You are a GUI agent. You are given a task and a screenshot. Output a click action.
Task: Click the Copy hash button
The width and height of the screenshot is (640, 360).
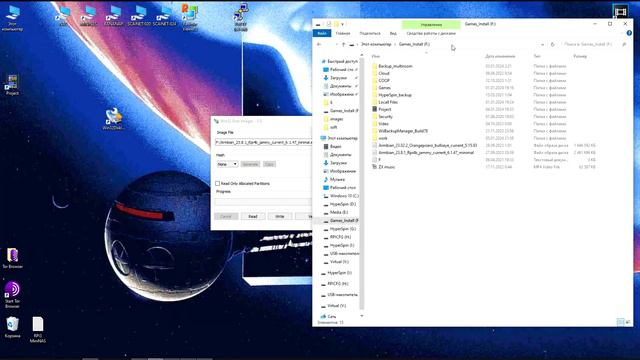coord(269,164)
